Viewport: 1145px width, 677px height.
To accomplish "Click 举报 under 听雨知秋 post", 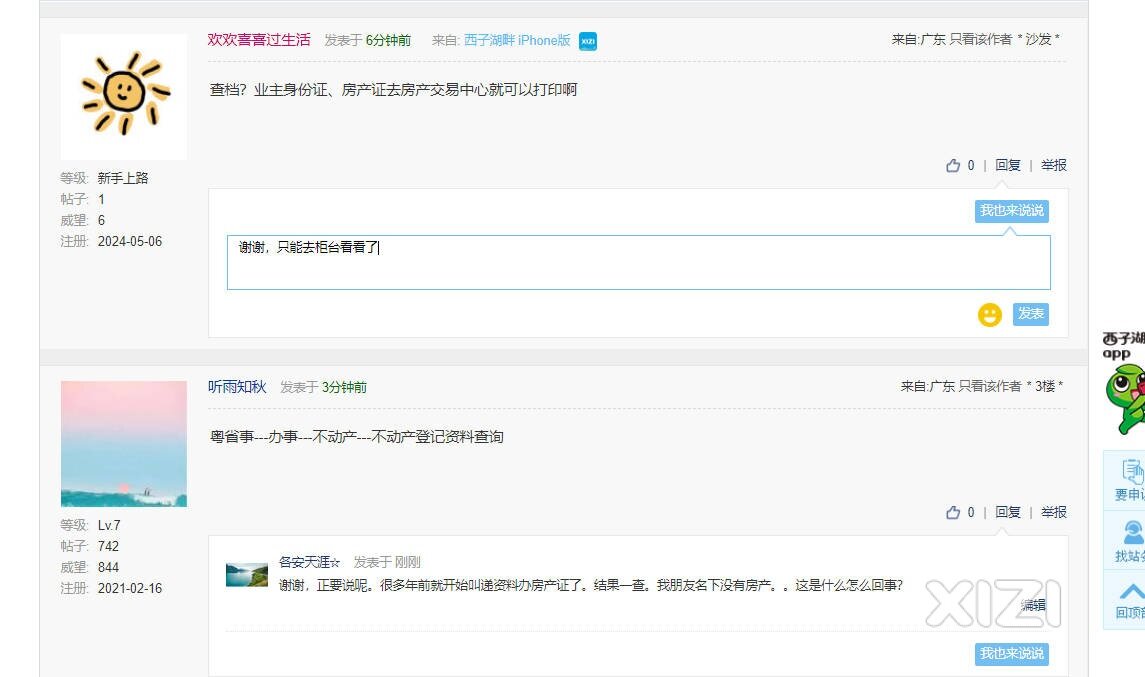I will [x=1054, y=513].
